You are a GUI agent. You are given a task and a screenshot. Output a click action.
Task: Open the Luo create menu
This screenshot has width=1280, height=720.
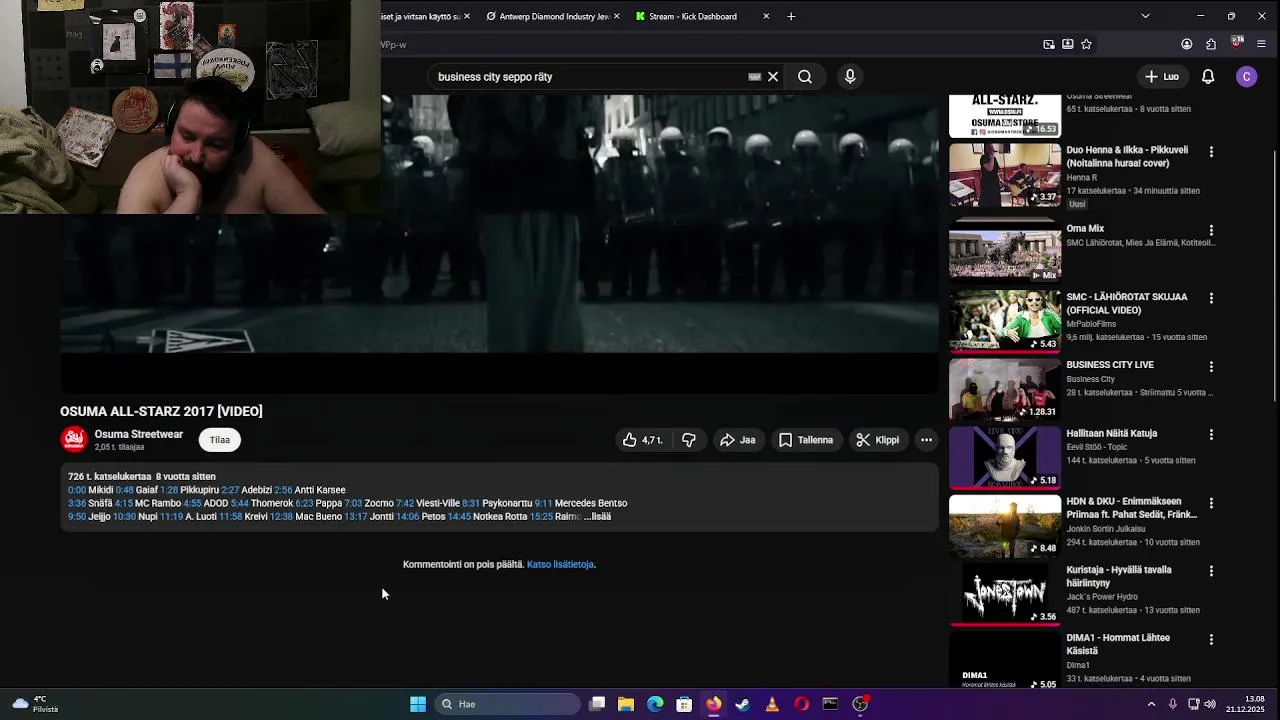[1162, 77]
